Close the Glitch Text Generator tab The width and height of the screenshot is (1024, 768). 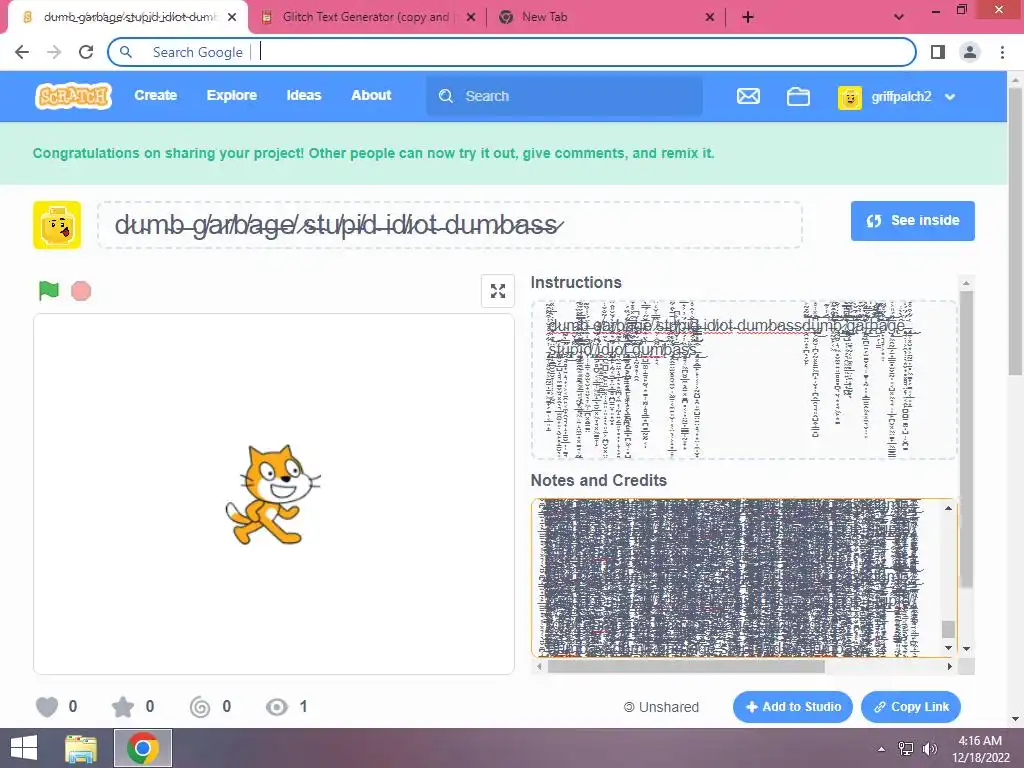point(471,17)
